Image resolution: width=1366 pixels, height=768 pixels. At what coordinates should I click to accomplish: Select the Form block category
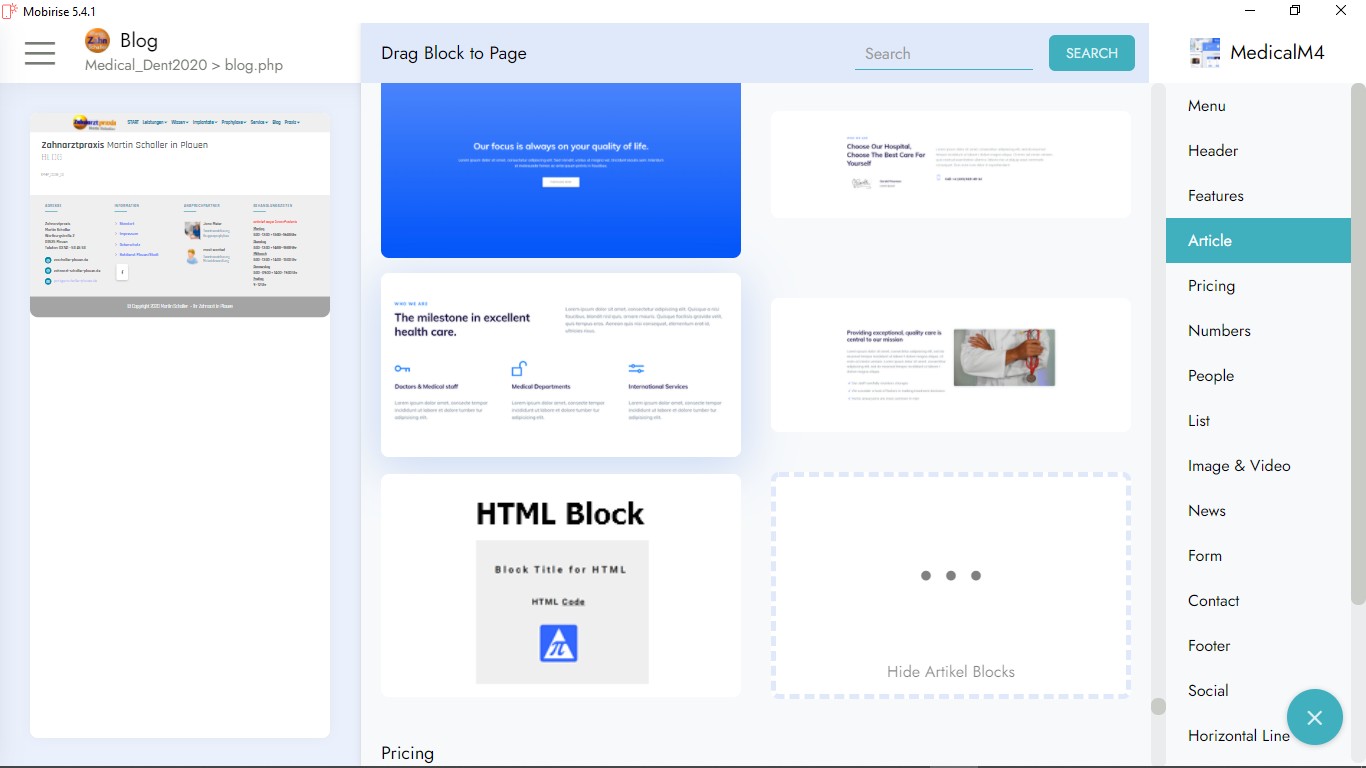(1258, 556)
